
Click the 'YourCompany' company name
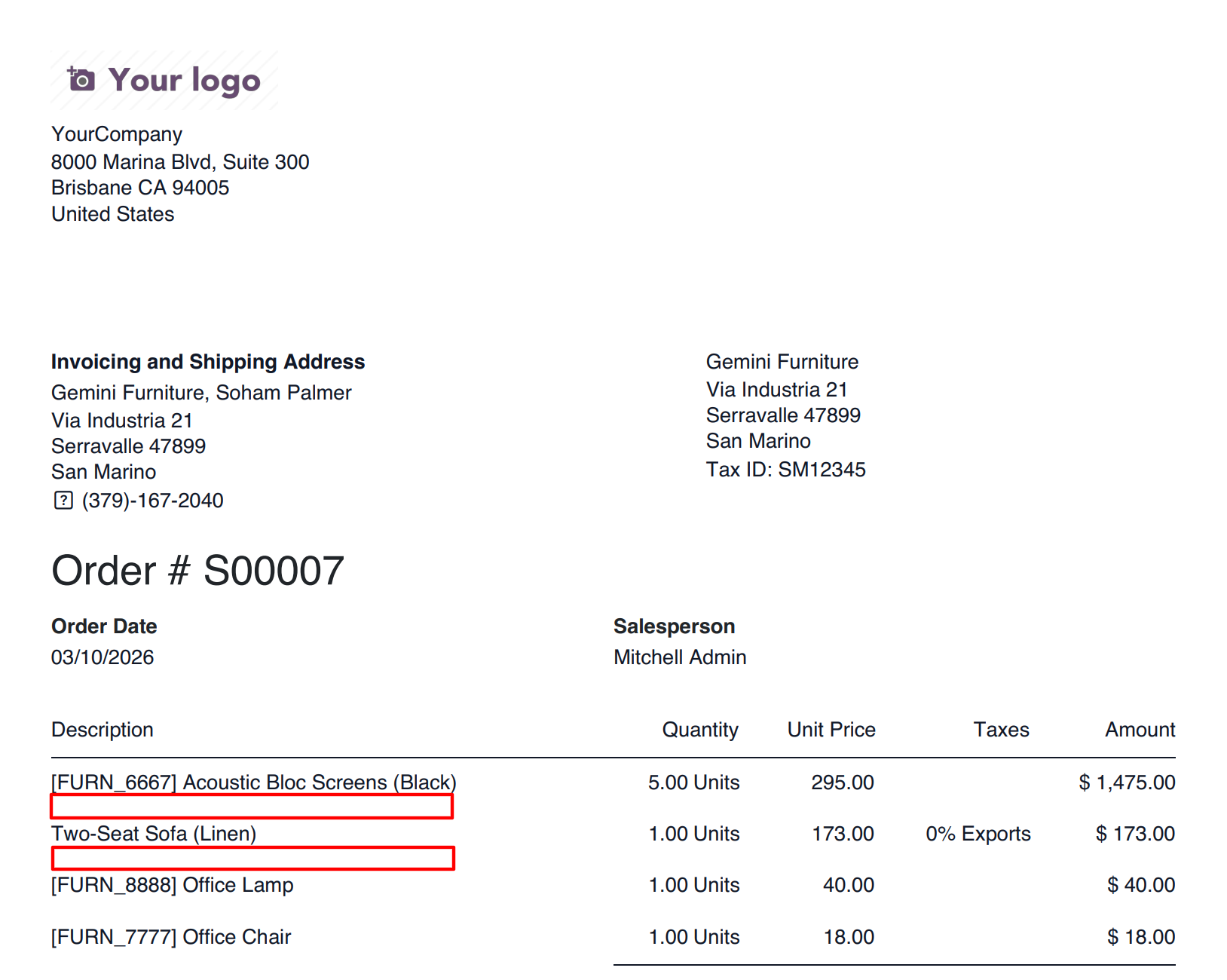(117, 134)
